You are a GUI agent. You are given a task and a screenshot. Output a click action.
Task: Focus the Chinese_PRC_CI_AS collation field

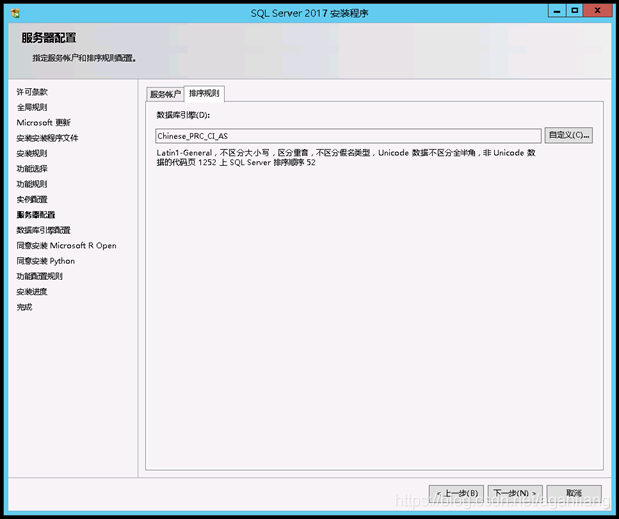tap(348, 136)
